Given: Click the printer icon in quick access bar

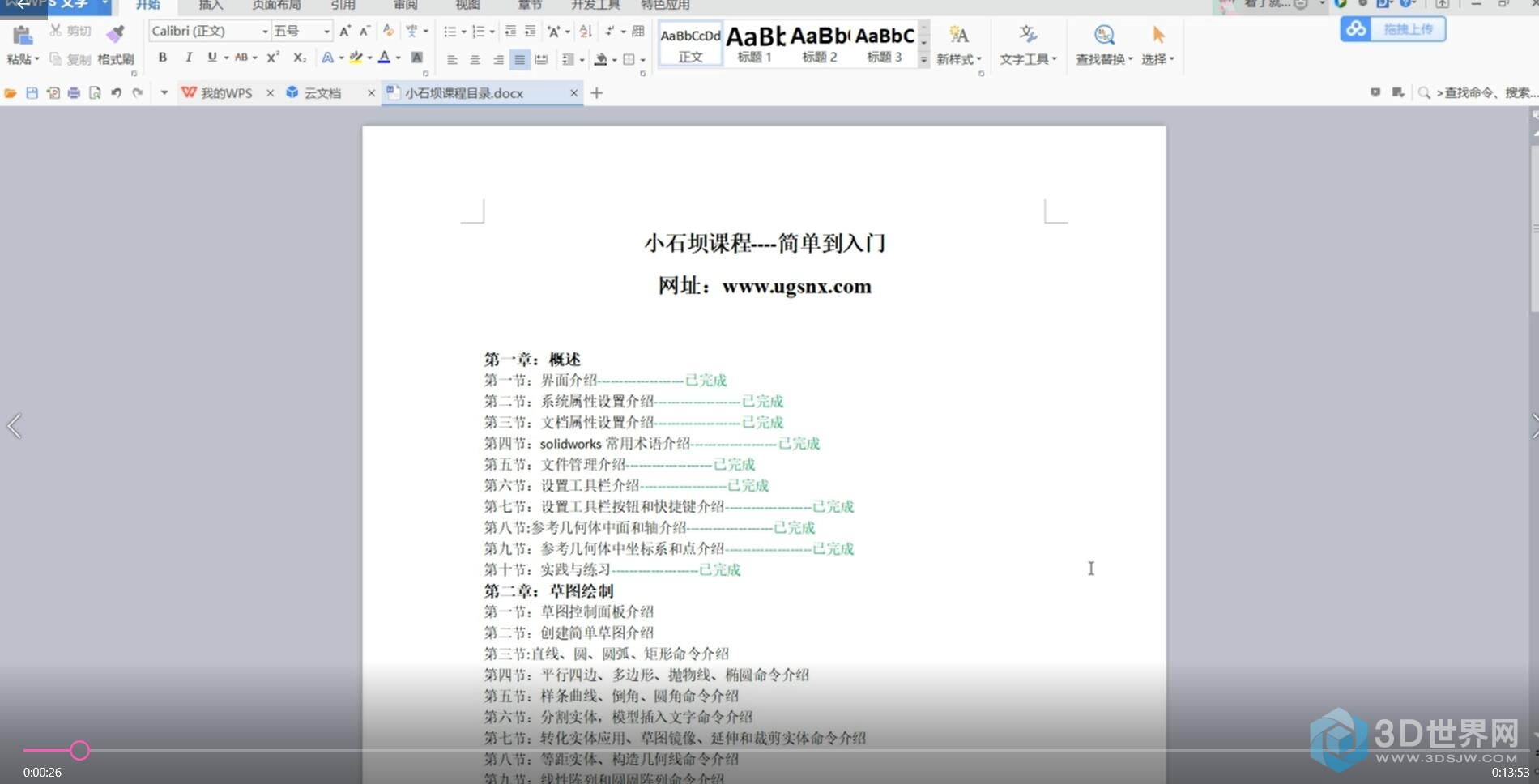Looking at the screenshot, I should [74, 93].
